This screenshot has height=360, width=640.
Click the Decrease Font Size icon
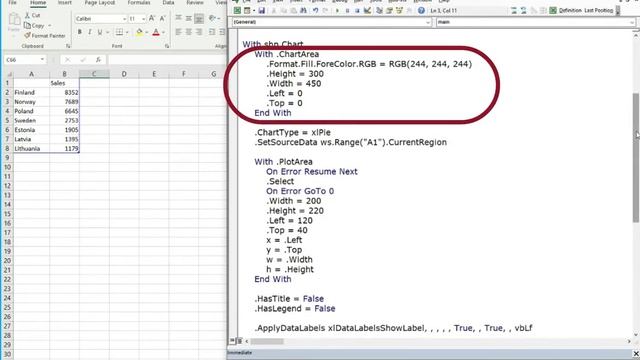coord(162,18)
